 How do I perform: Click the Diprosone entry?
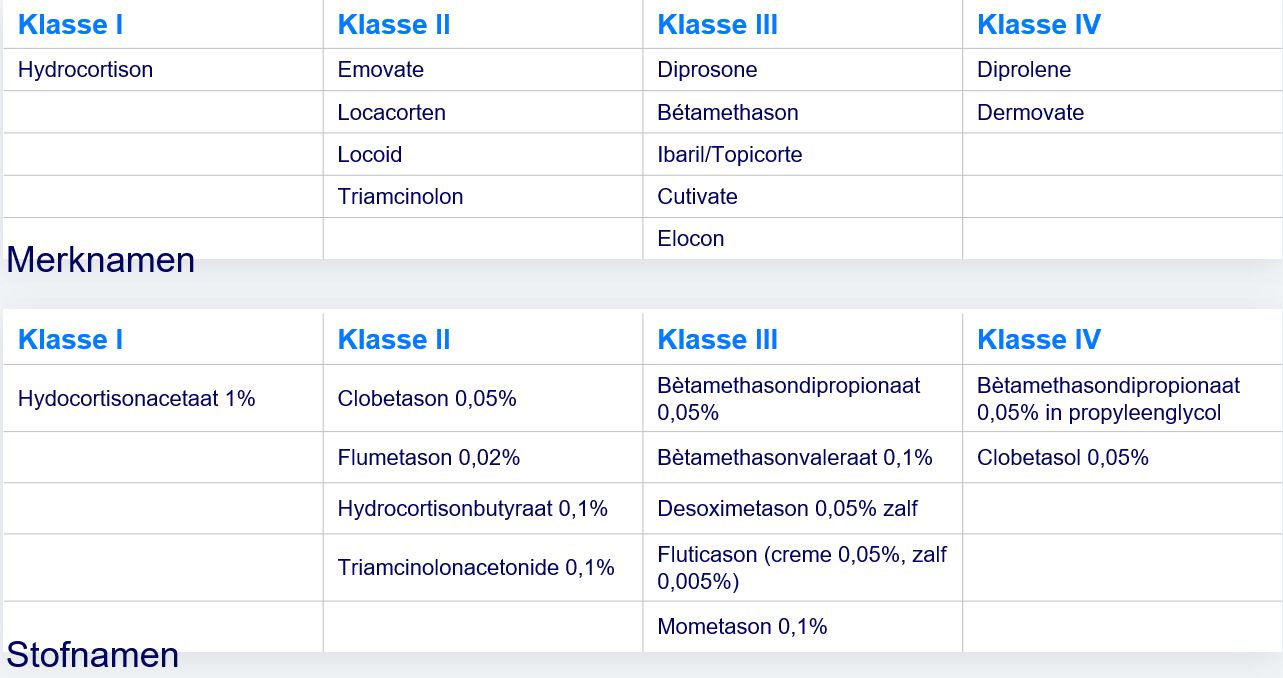pos(707,70)
